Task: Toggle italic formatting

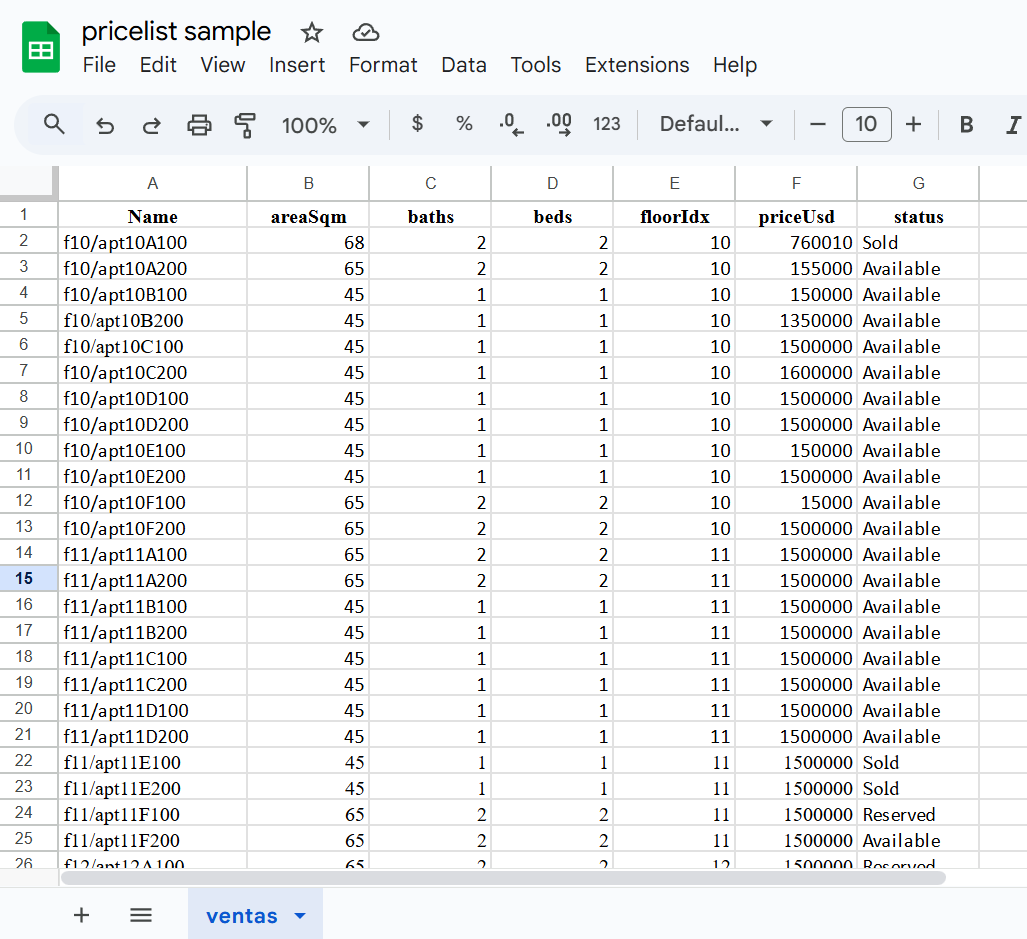Action: pyautogui.click(x=1013, y=124)
